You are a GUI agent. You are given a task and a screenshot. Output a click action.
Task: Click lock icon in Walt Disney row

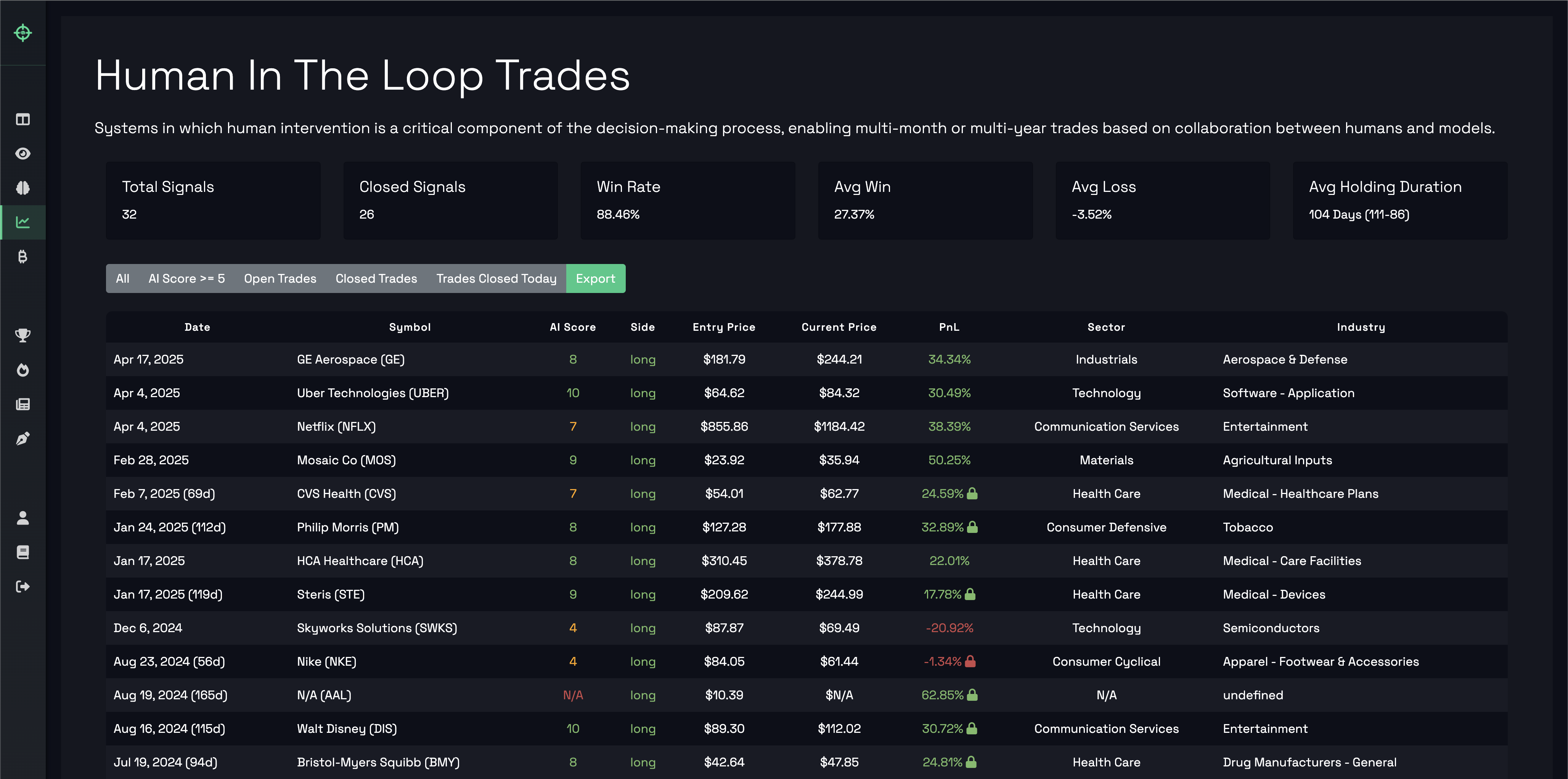click(x=972, y=728)
